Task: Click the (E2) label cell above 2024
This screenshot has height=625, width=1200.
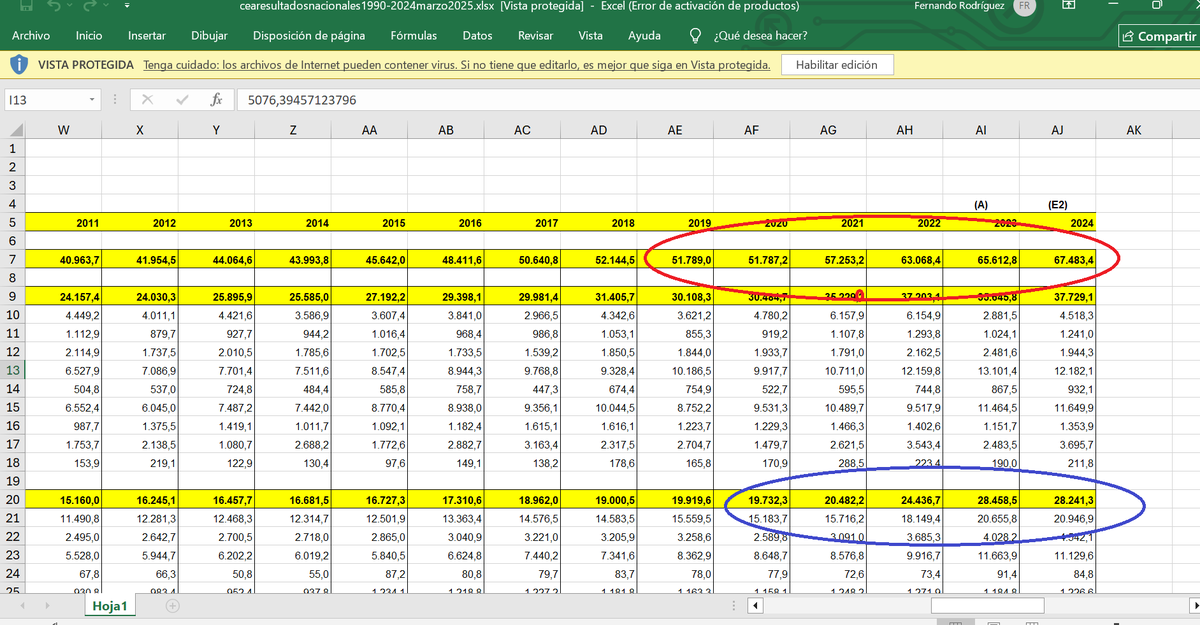Action: point(1058,204)
